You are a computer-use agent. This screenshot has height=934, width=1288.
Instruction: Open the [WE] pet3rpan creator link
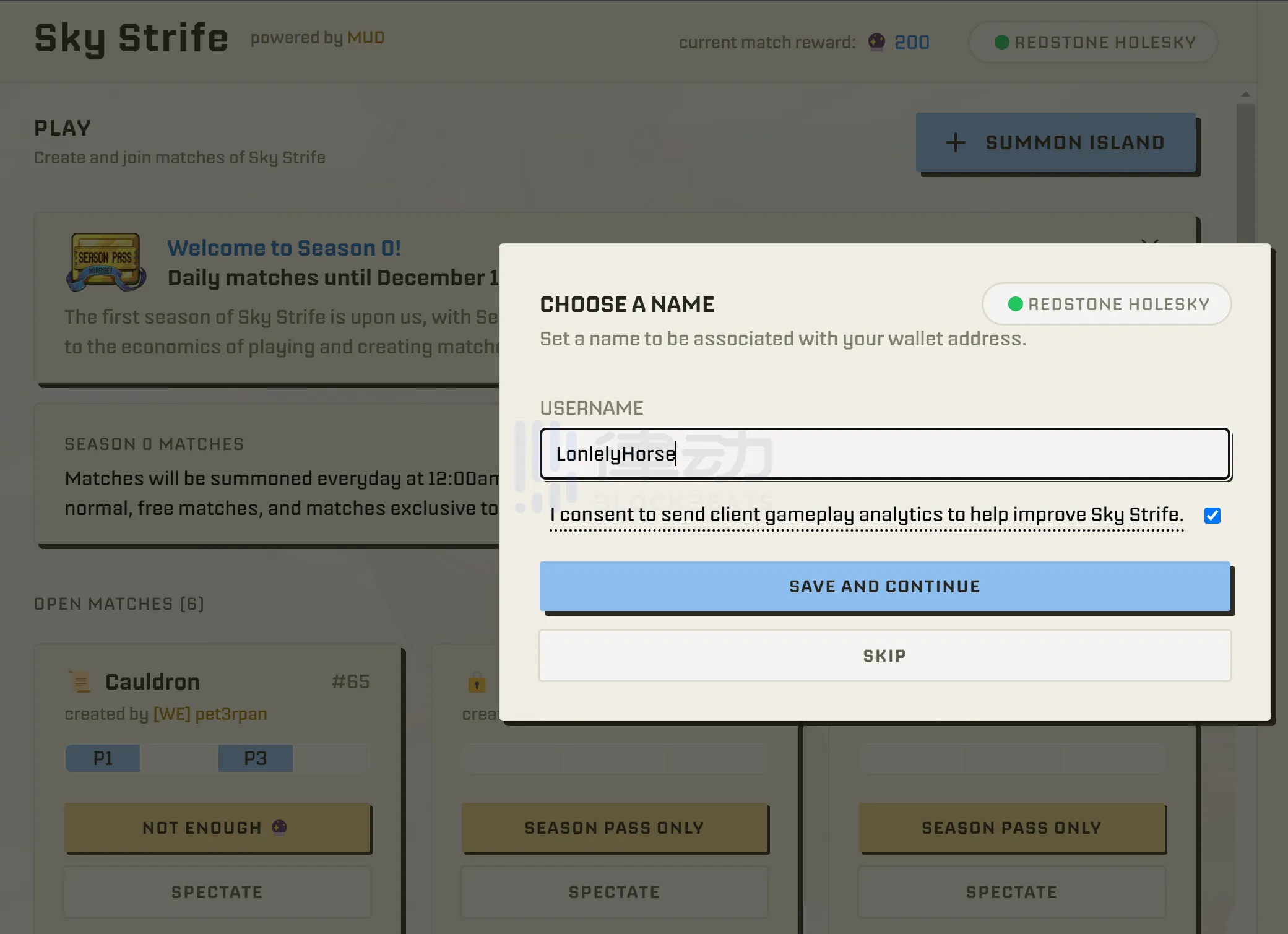pos(210,714)
